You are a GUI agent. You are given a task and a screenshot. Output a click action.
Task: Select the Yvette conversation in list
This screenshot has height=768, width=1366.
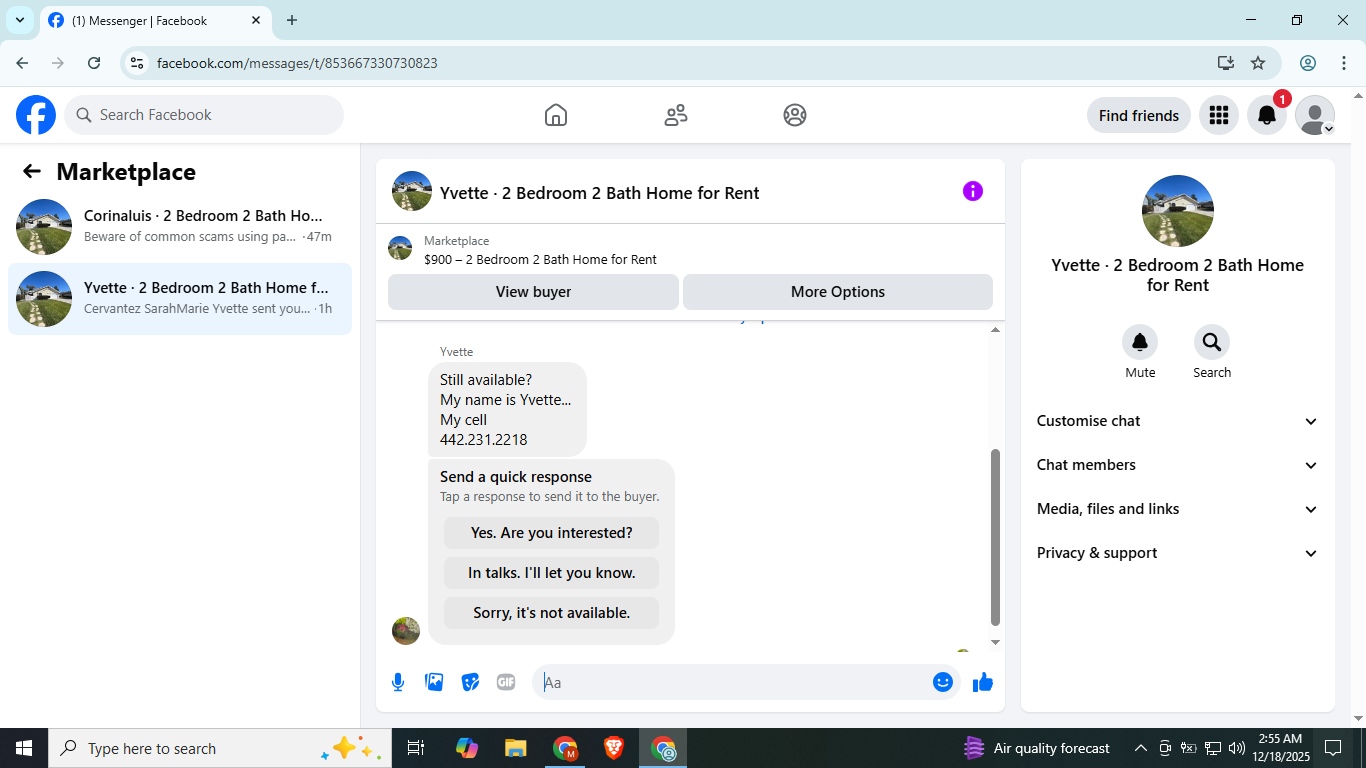coord(180,299)
